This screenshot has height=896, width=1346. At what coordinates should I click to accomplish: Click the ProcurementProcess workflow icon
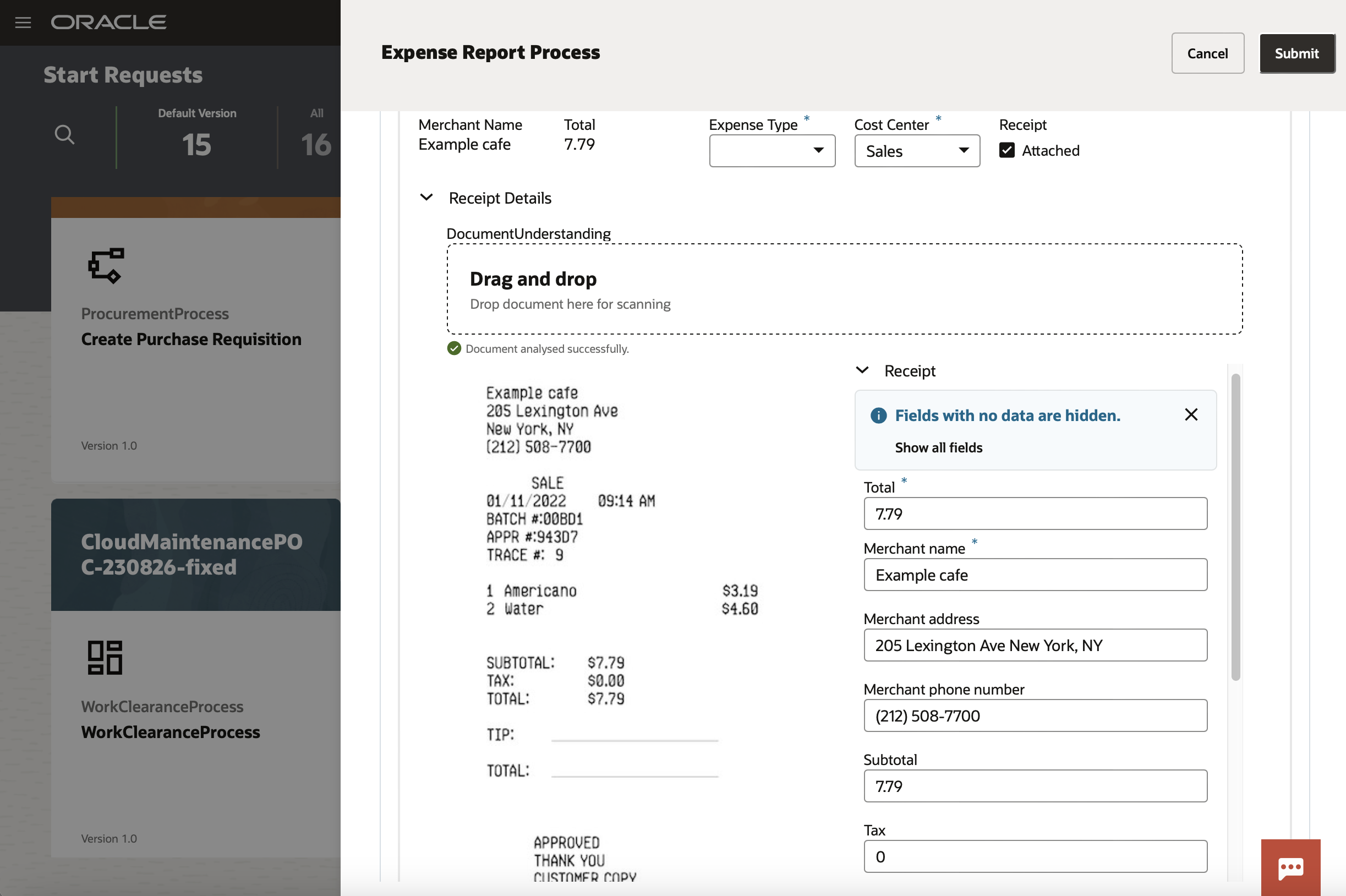tap(105, 265)
